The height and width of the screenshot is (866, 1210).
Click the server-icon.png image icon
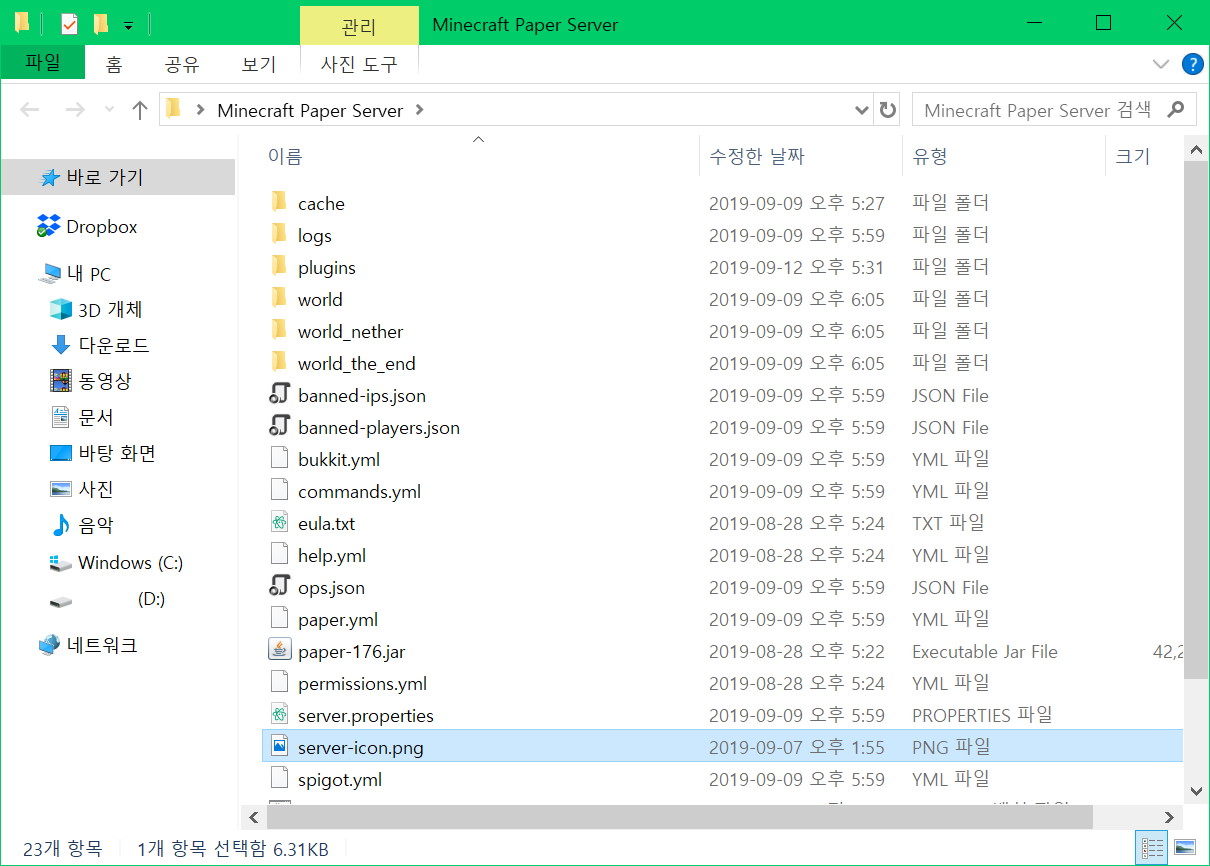(280, 747)
